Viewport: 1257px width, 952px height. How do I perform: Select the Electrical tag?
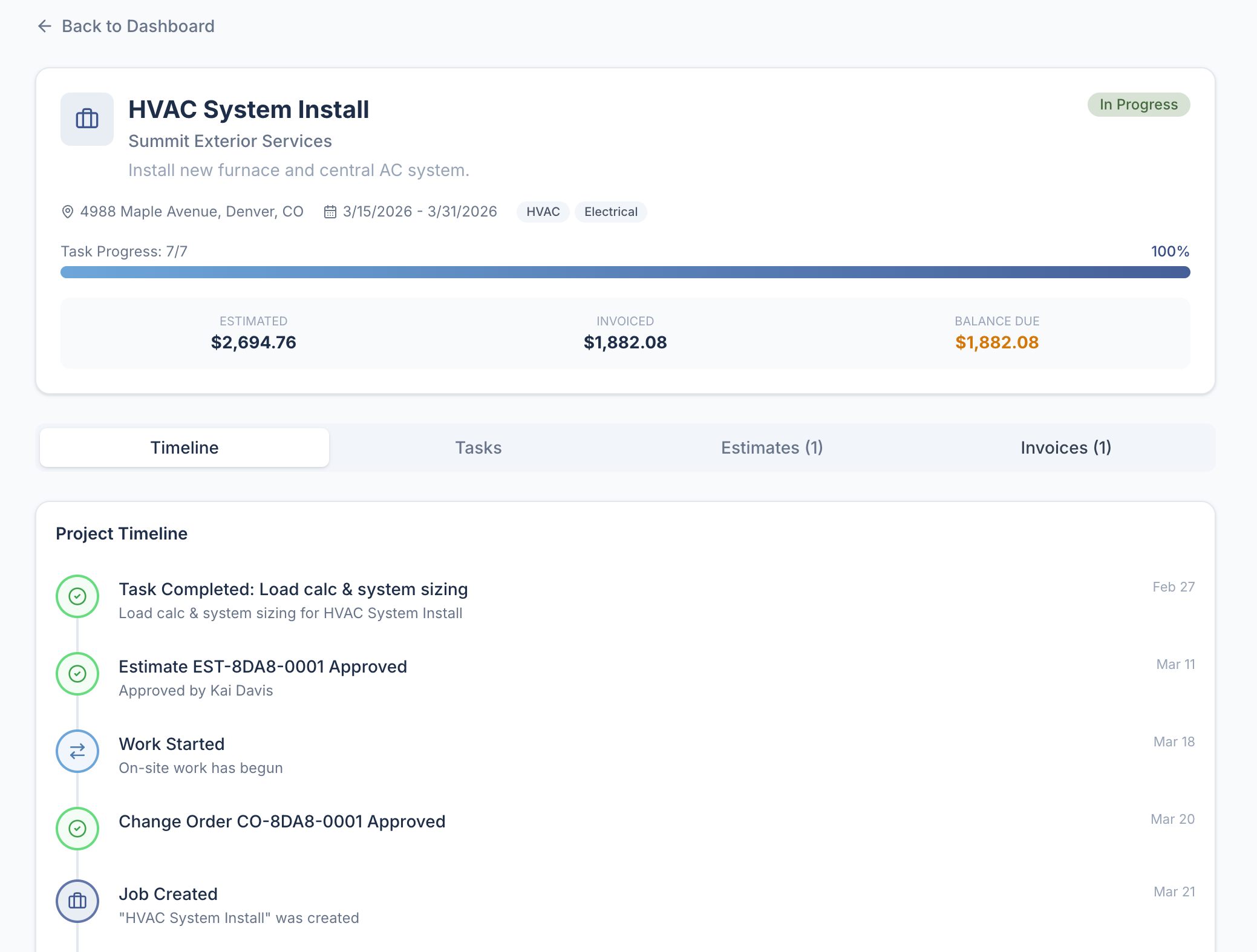610,212
